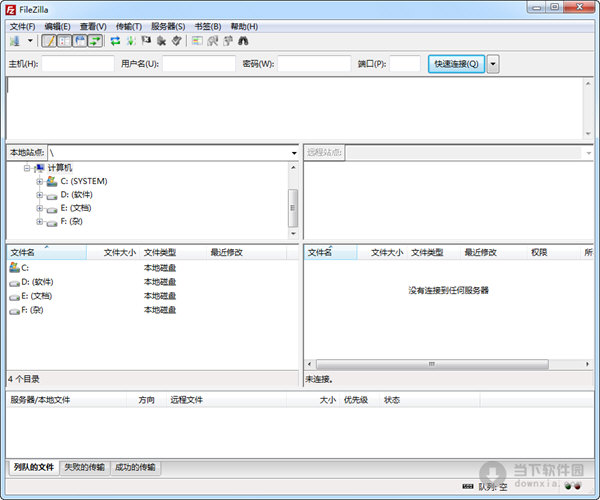Image resolution: width=600 pixels, height=500 pixels.
Task: Switch to 列队的文件 tab
Action: pos(34,467)
